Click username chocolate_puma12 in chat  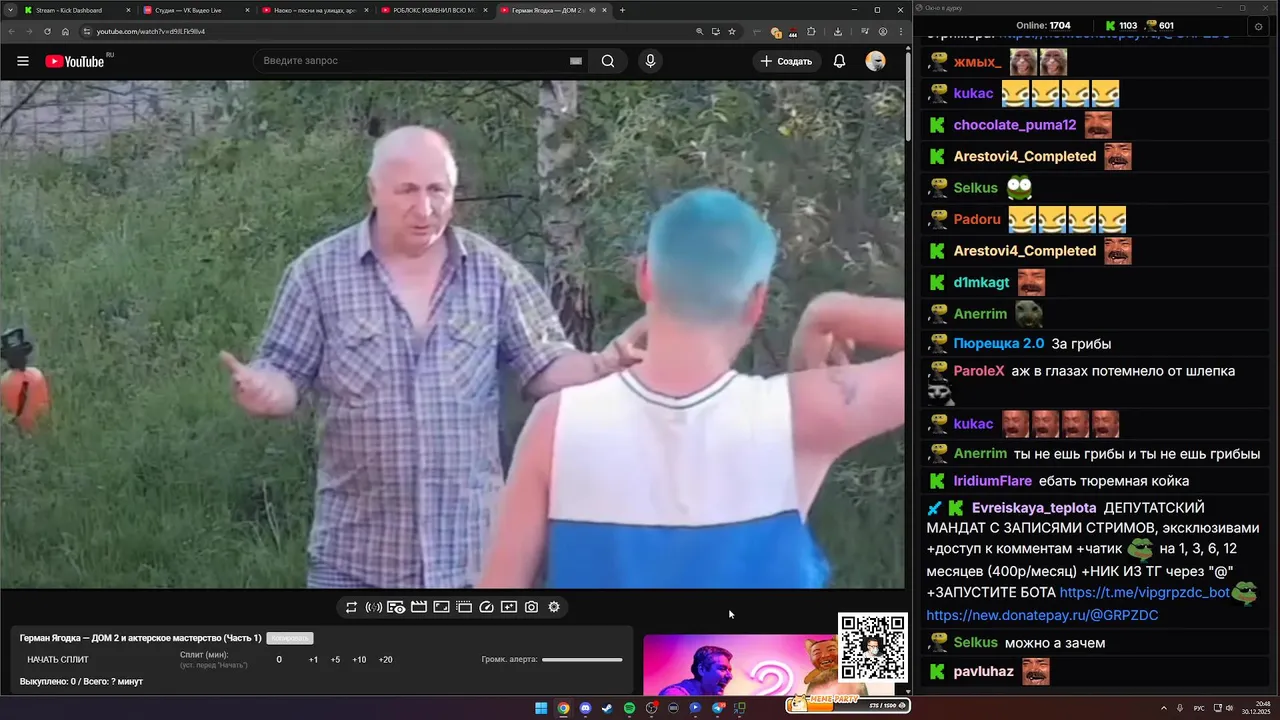[x=1015, y=125]
